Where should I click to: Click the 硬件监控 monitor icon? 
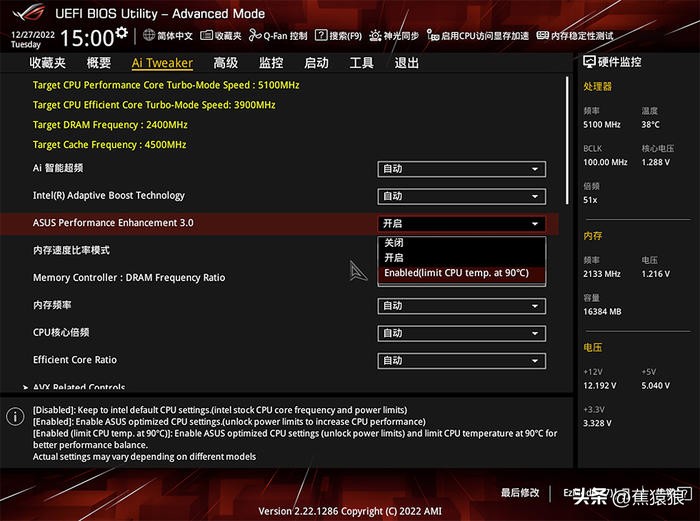(589, 62)
